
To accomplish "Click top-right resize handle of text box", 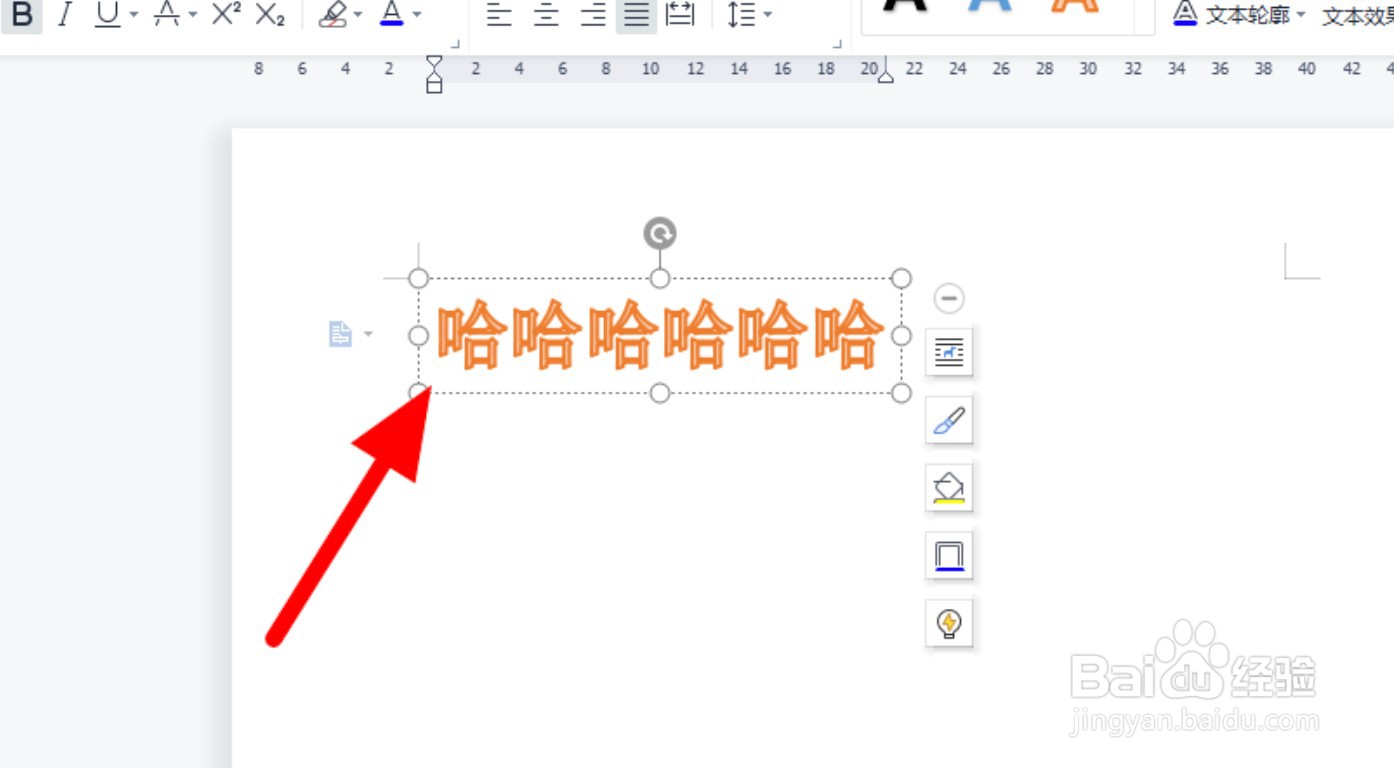I will point(901,278).
